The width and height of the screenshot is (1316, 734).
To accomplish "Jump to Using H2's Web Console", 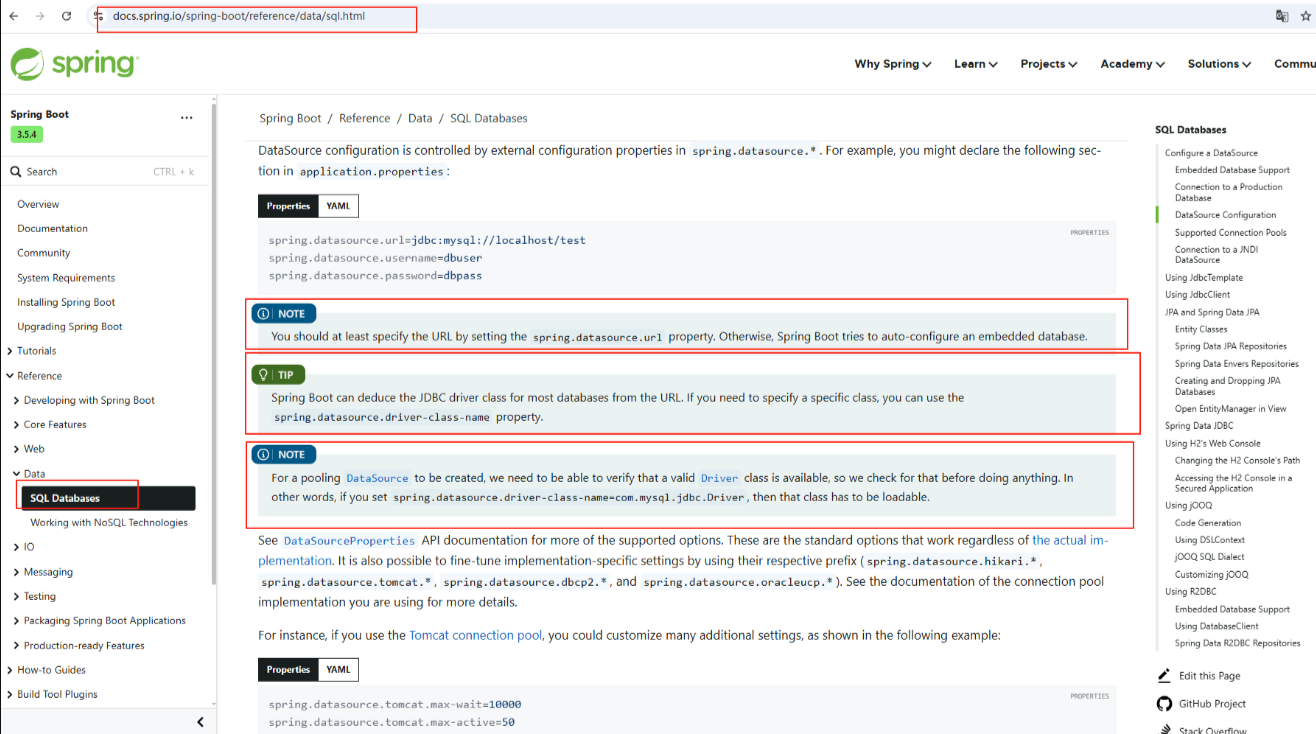I will [x=1213, y=443].
